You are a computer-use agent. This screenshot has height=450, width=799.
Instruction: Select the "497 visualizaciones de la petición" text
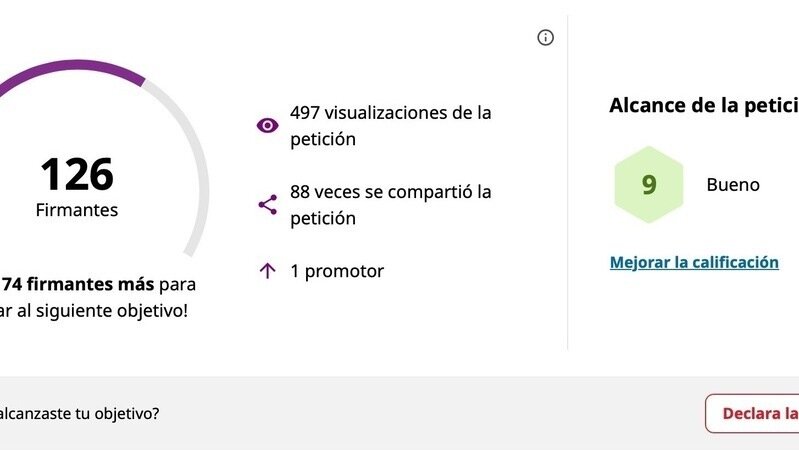[390, 126]
